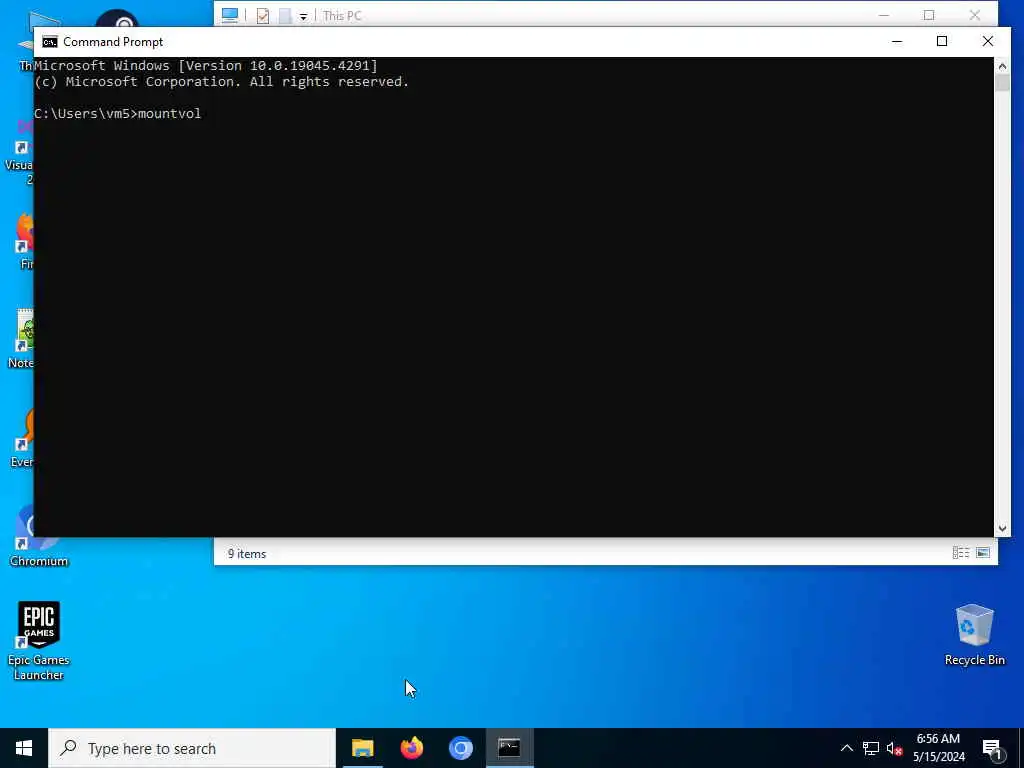Screen dimensions: 1024x768
Task: Click the taskbar search box
Action: [192, 748]
